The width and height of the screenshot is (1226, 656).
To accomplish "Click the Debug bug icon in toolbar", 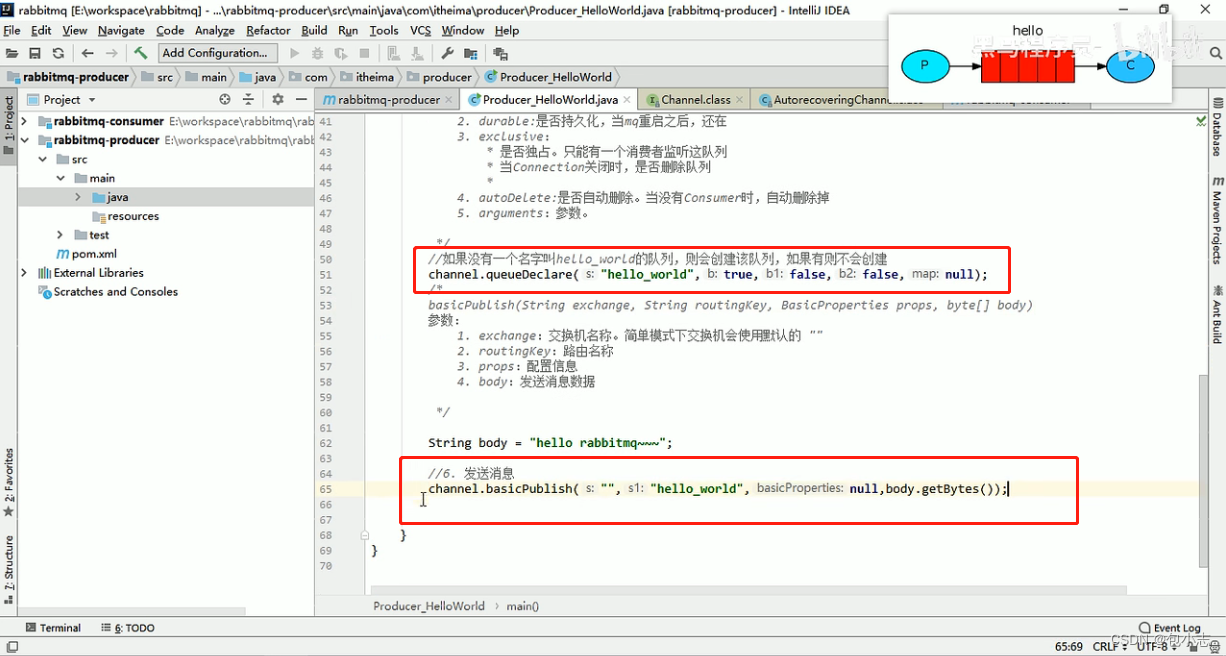I will (x=318, y=53).
